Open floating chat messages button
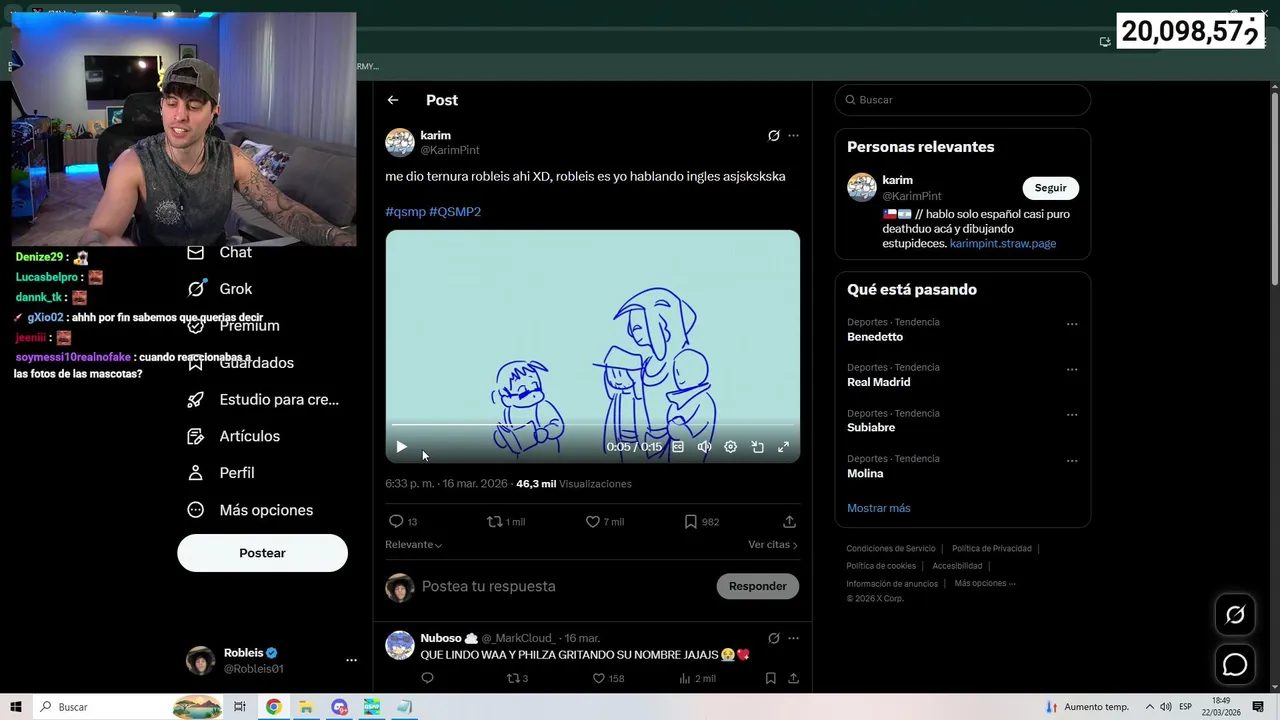Screen dimensions: 1280x720 (1235, 665)
